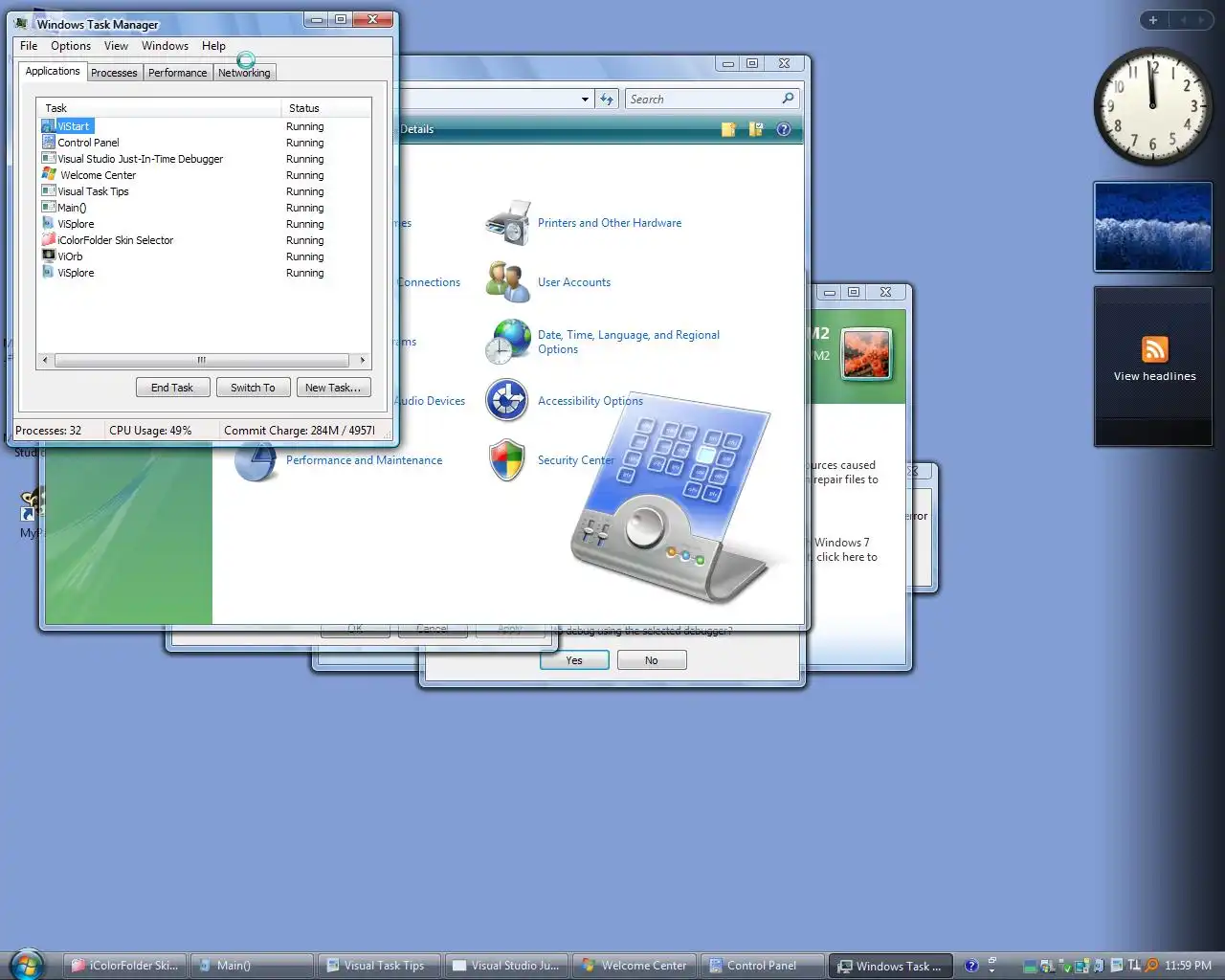This screenshot has height=980, width=1225.
Task: Open the Performance and Maintenance link
Action: point(364,460)
